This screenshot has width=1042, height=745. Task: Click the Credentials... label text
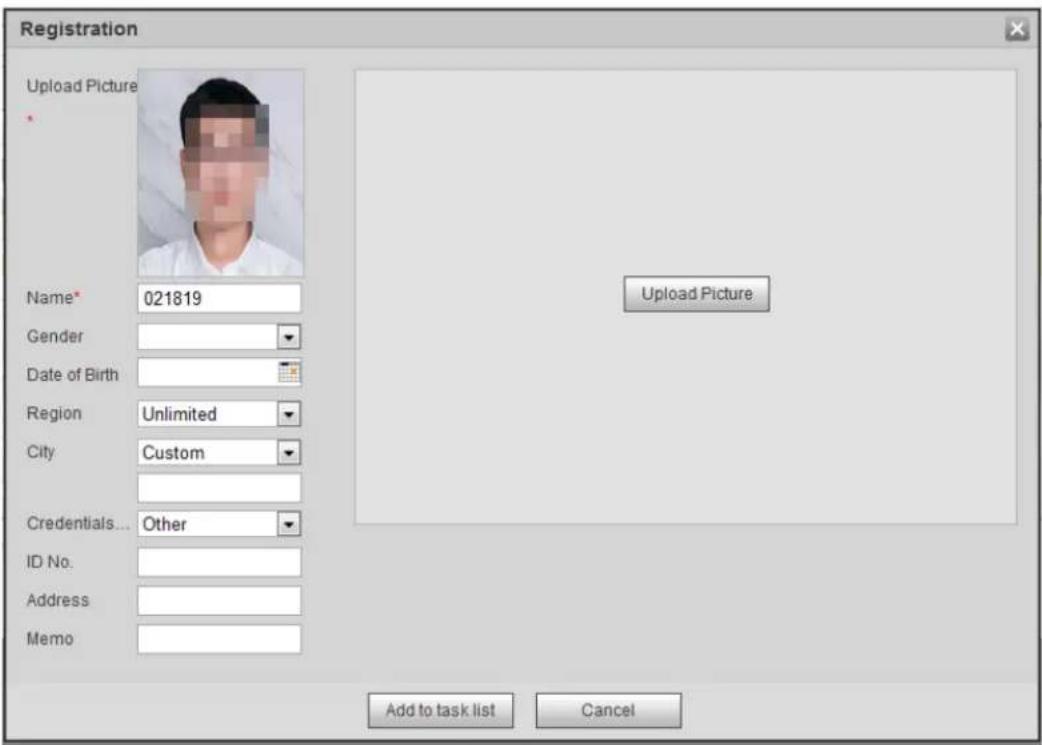pos(78,524)
